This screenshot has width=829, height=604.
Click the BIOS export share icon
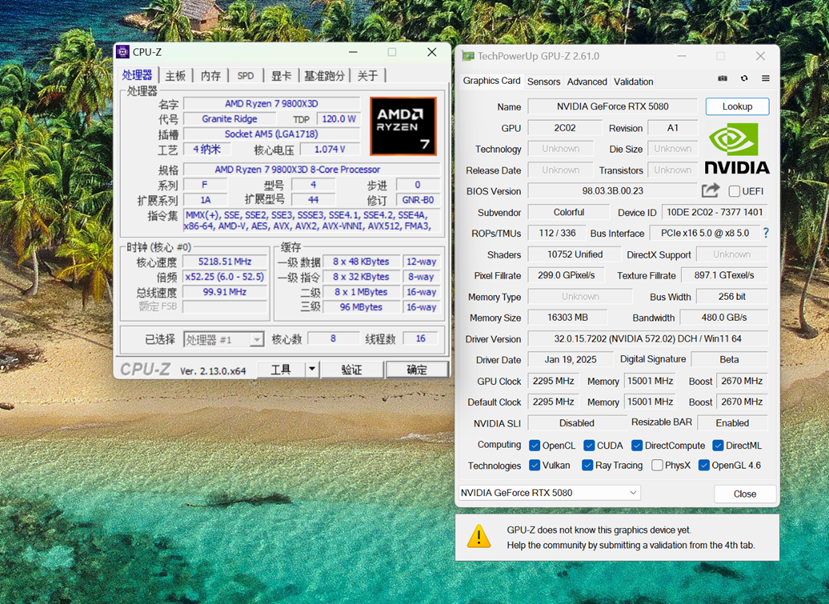pos(710,191)
